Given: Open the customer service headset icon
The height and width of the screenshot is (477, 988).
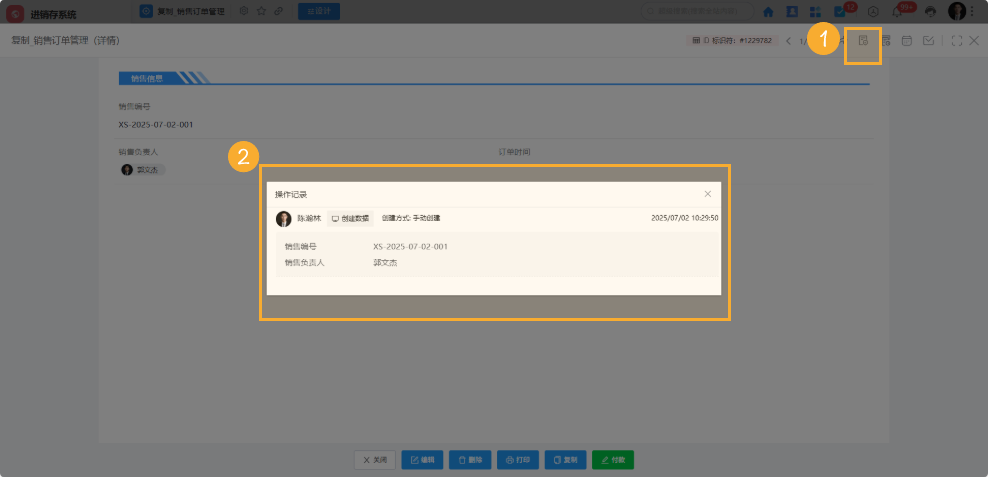Looking at the screenshot, I should click(x=931, y=11).
